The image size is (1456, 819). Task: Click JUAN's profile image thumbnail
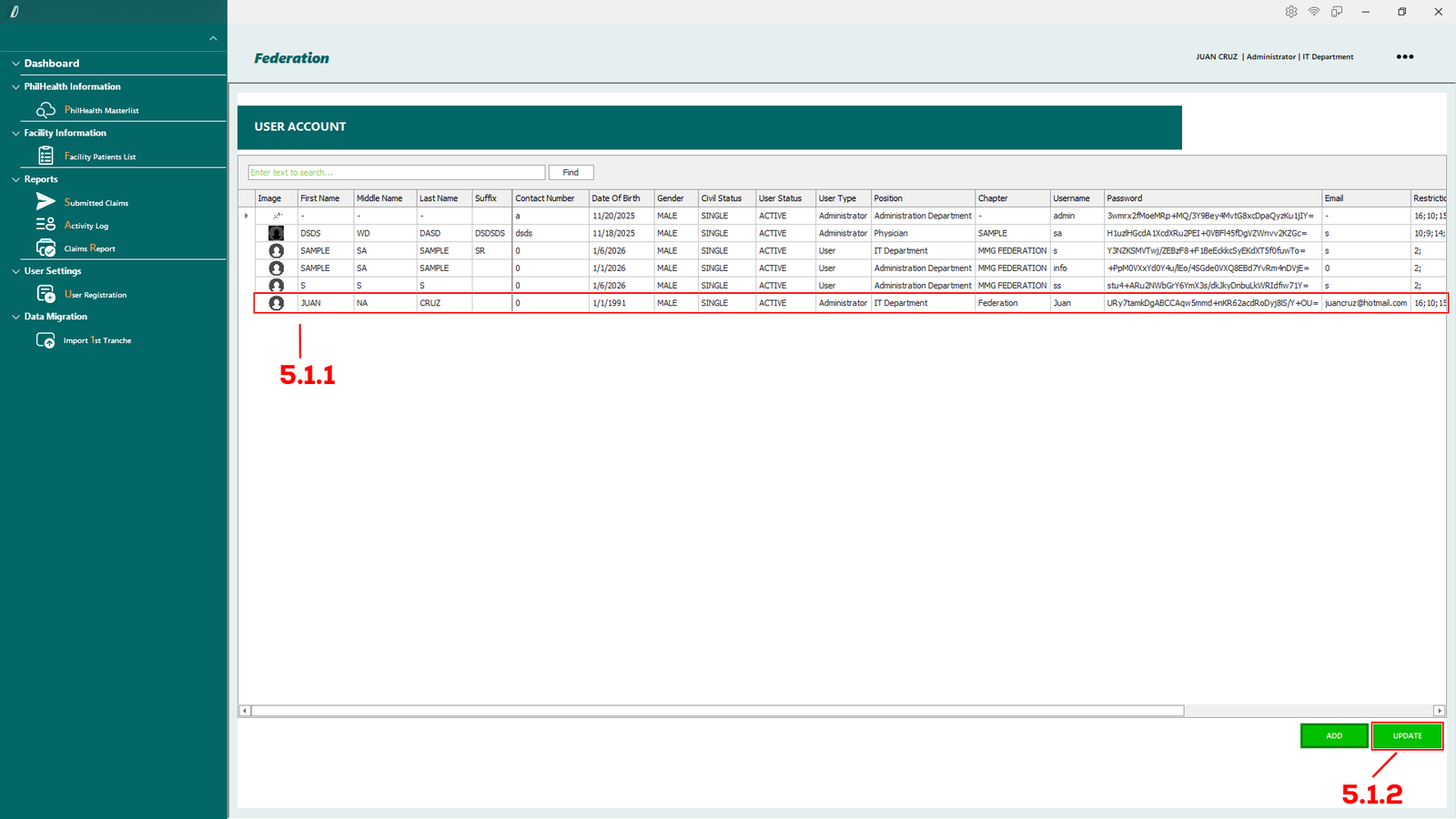coord(276,303)
